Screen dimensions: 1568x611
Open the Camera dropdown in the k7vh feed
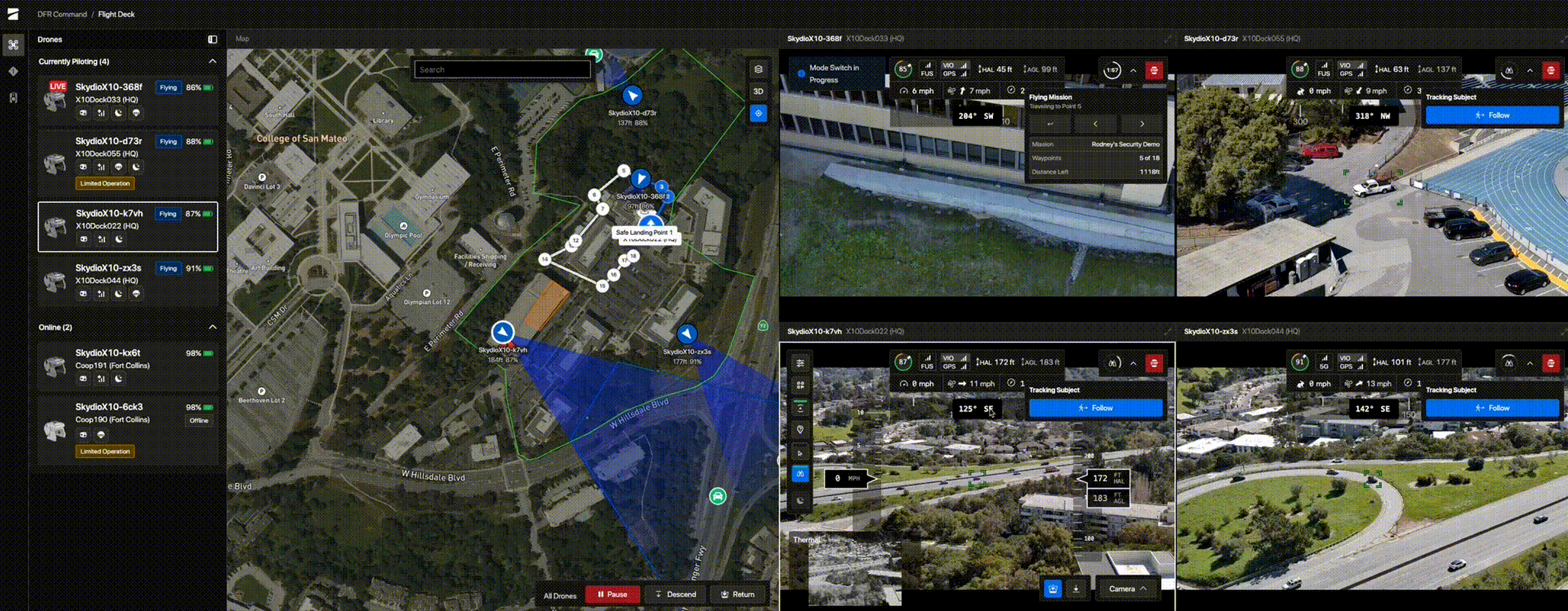pos(1127,589)
